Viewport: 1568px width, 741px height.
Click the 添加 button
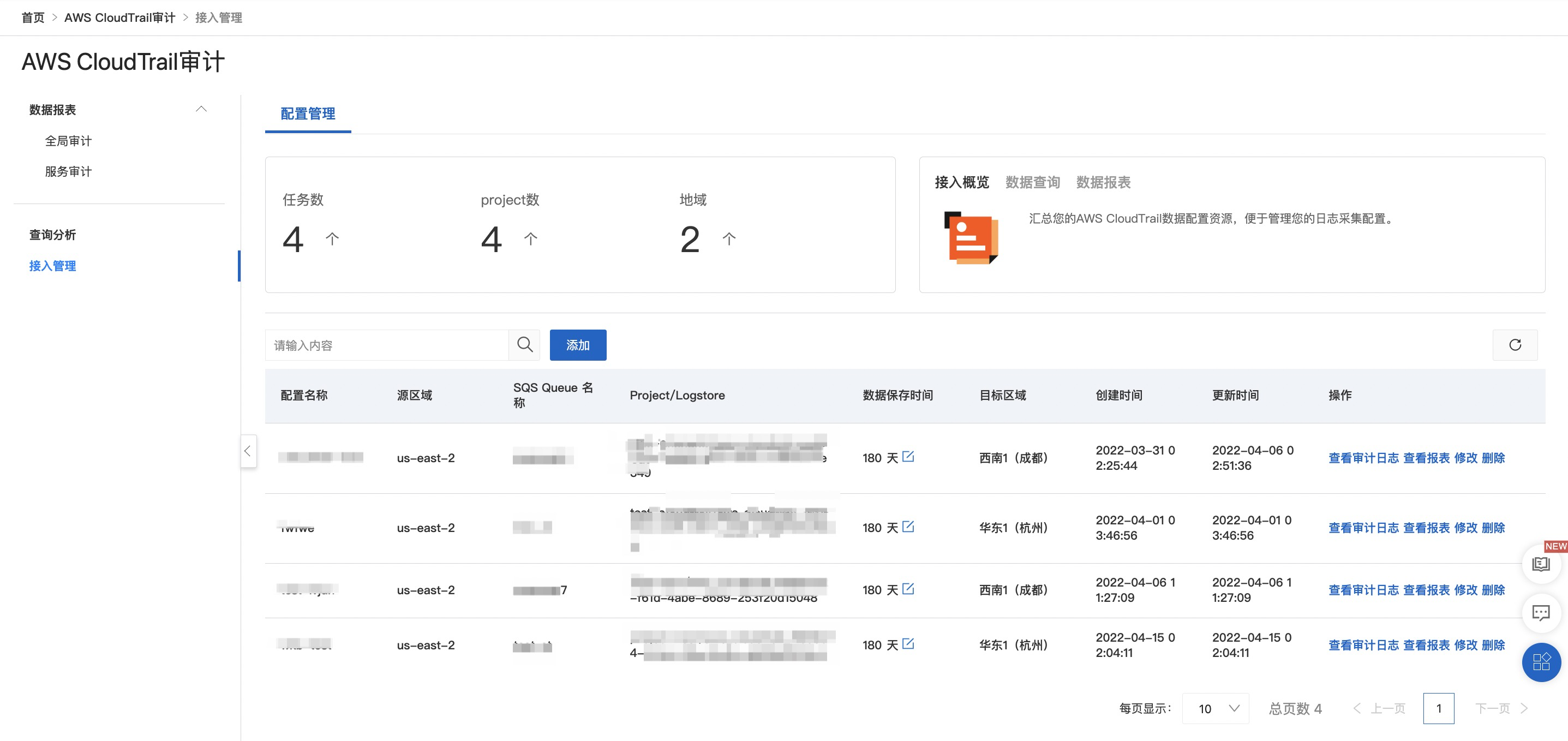coord(578,345)
